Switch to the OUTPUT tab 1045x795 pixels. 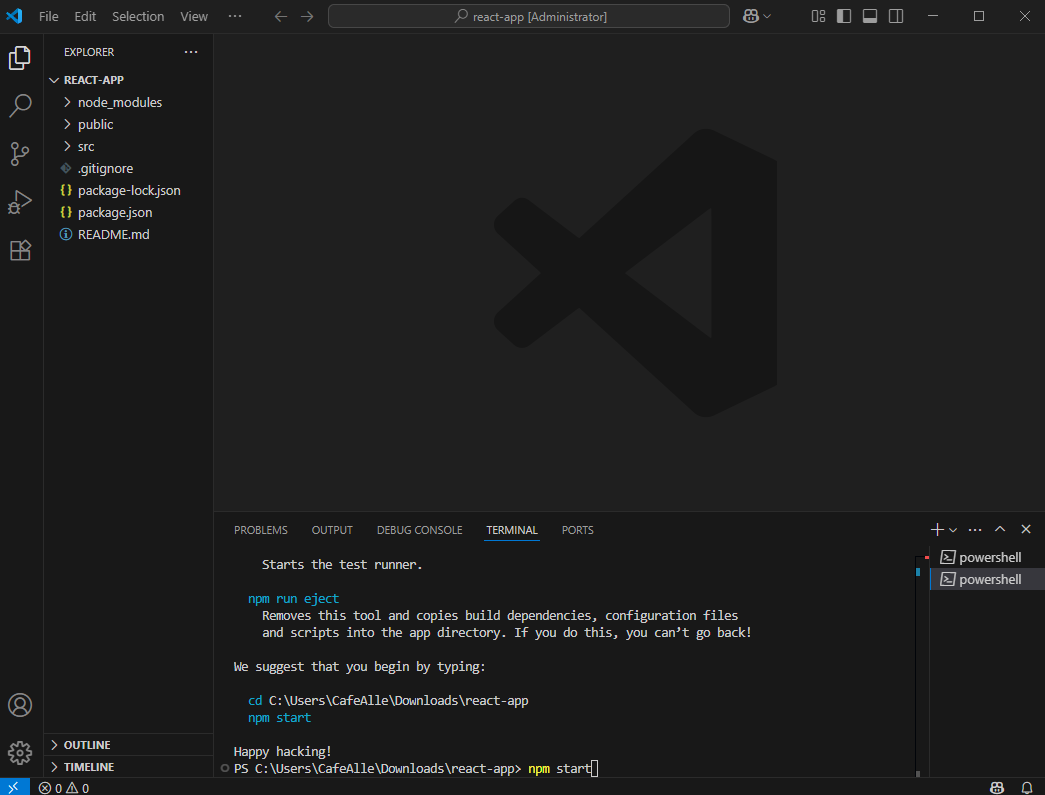point(332,530)
